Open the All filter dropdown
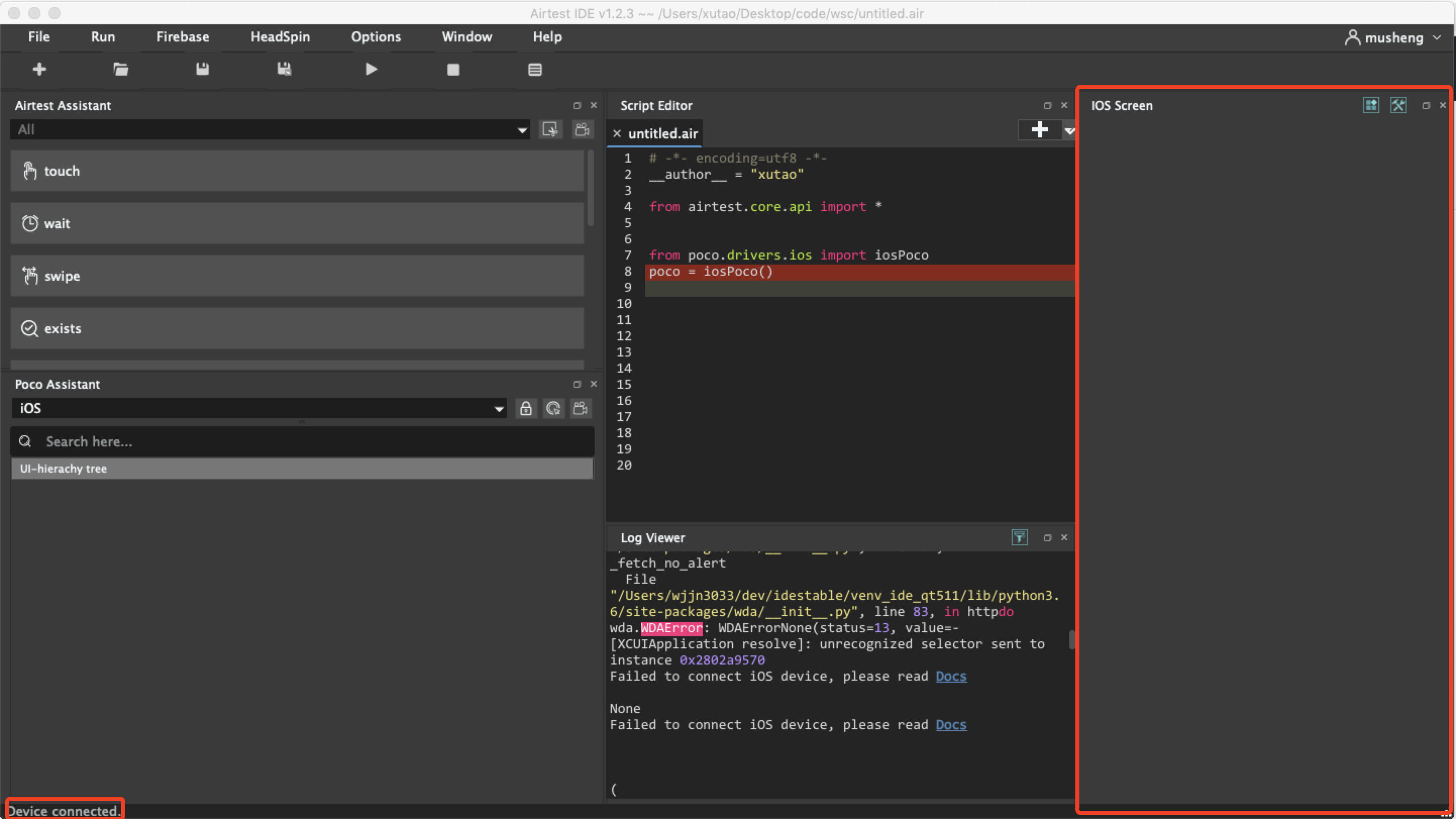The width and height of the screenshot is (1456, 819). pyautogui.click(x=270, y=129)
